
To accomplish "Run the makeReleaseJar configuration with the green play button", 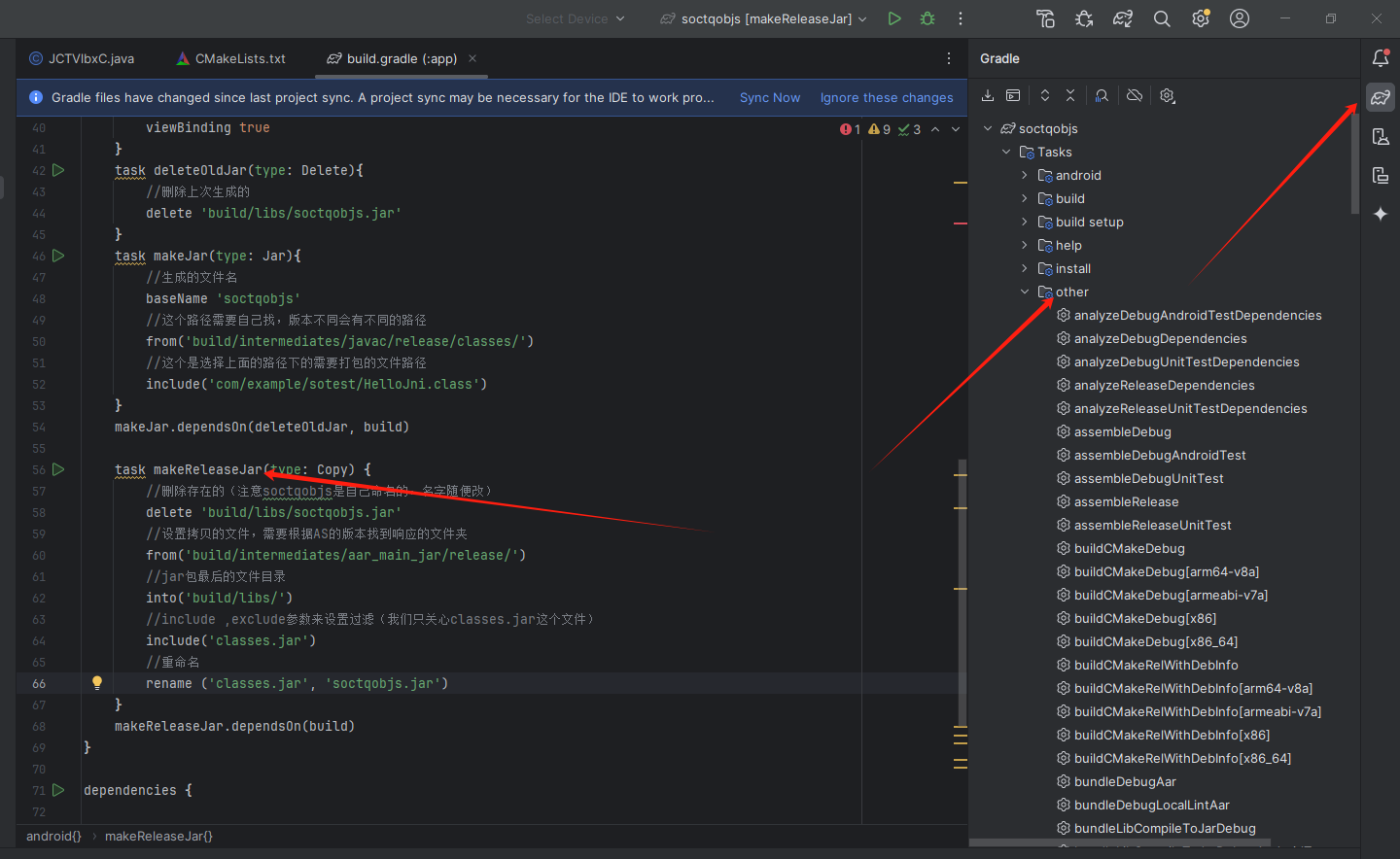I will pyautogui.click(x=894, y=18).
